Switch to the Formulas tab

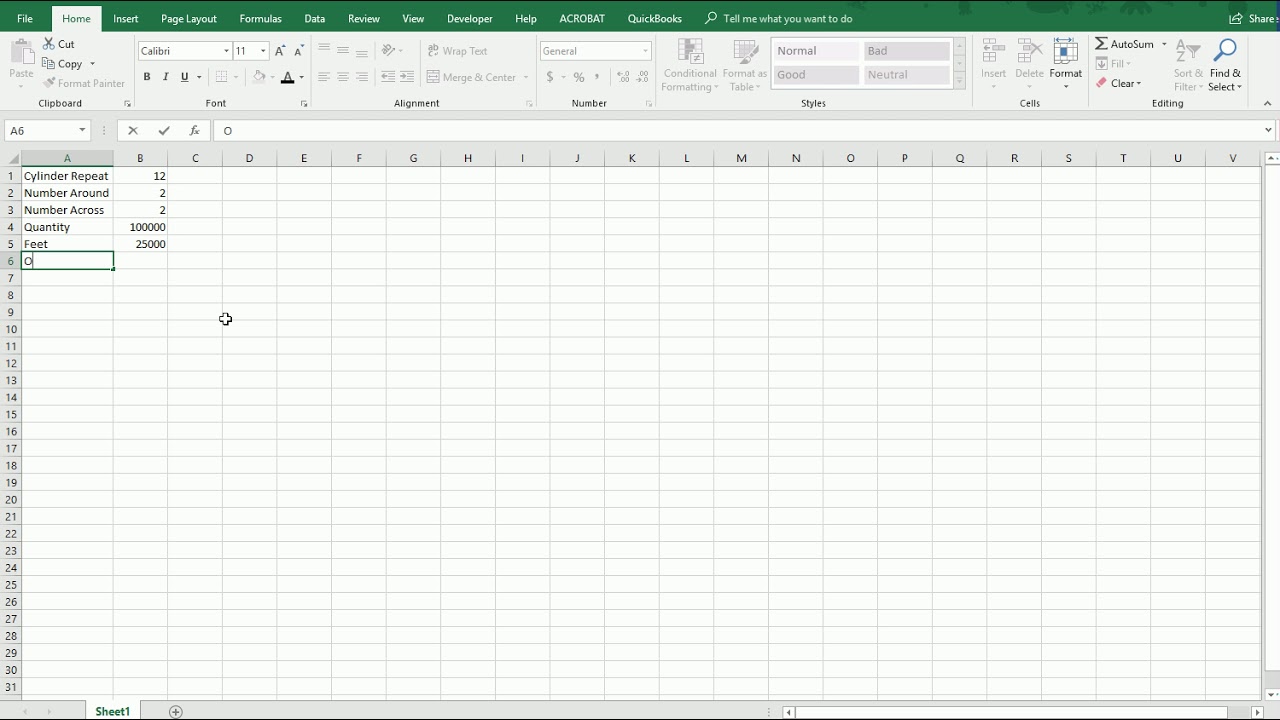click(260, 19)
